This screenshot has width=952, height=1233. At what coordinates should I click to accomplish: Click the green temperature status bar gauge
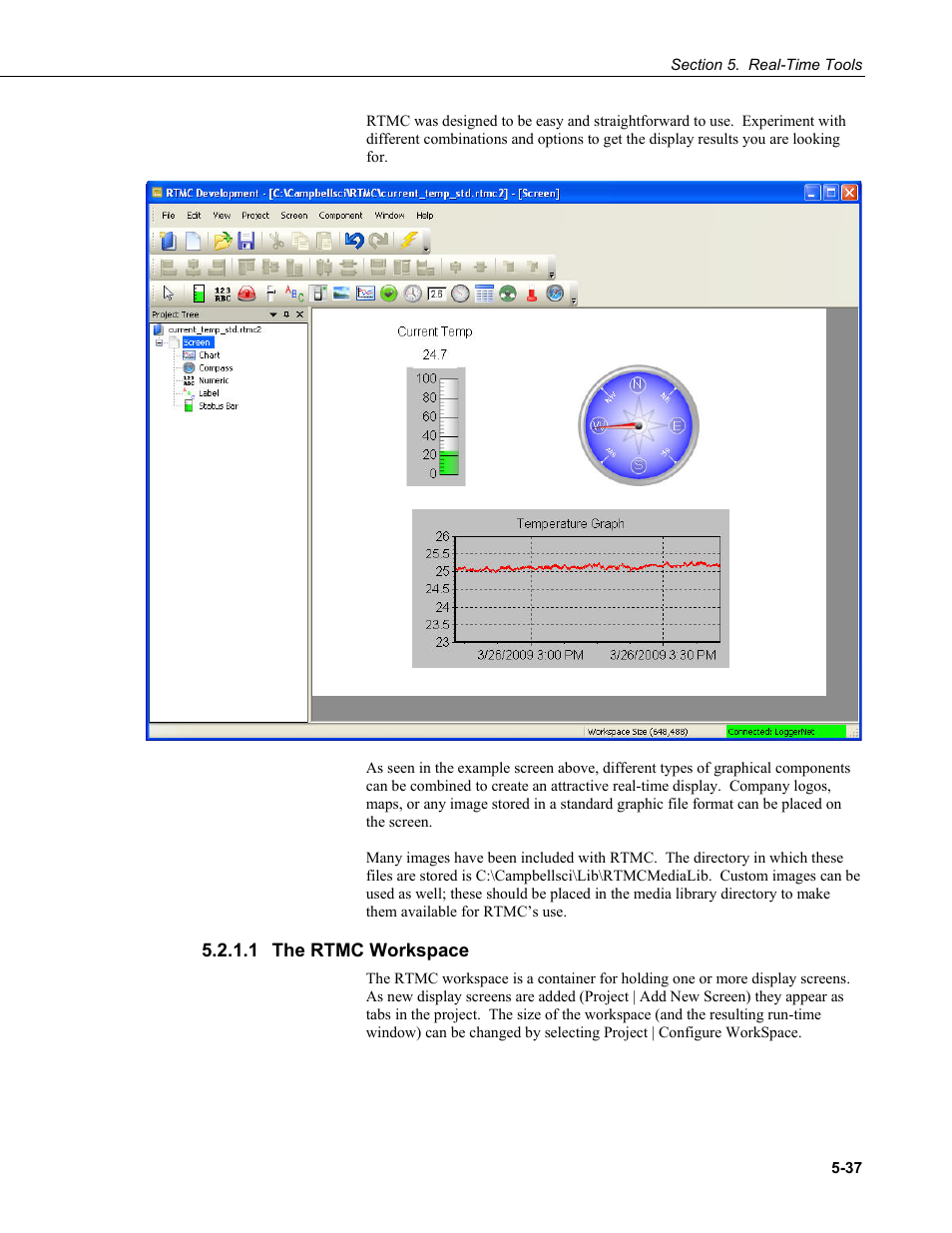(x=436, y=426)
